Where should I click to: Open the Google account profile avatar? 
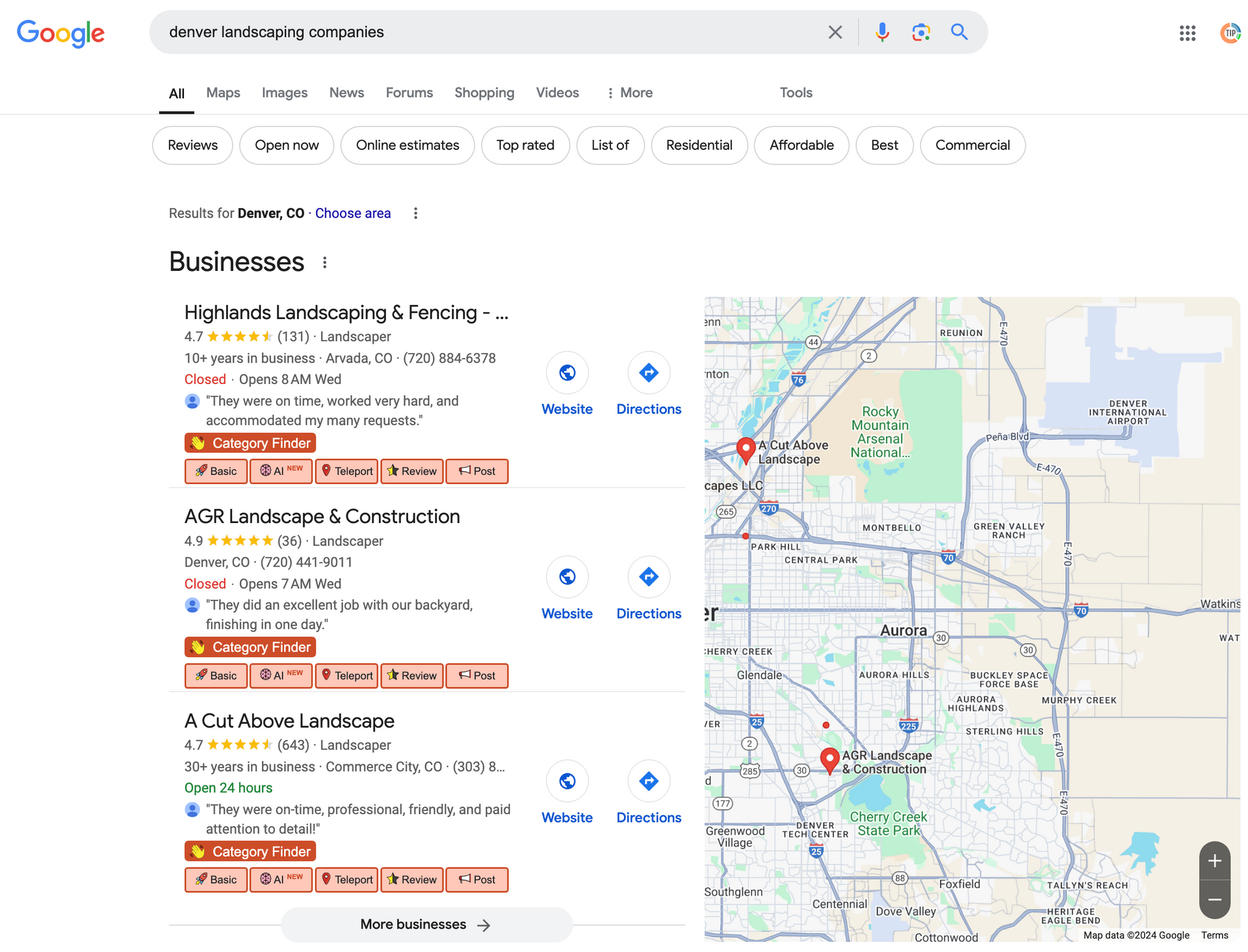(x=1231, y=33)
